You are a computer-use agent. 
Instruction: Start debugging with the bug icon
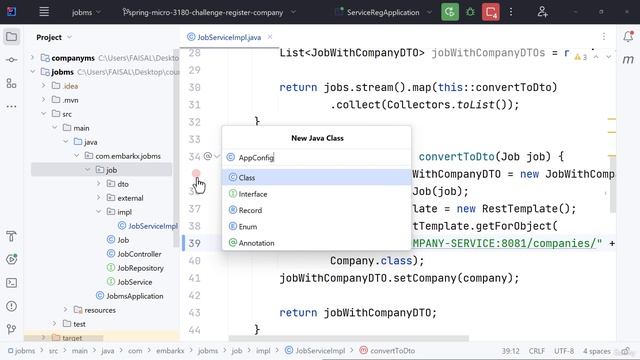[x=470, y=12]
